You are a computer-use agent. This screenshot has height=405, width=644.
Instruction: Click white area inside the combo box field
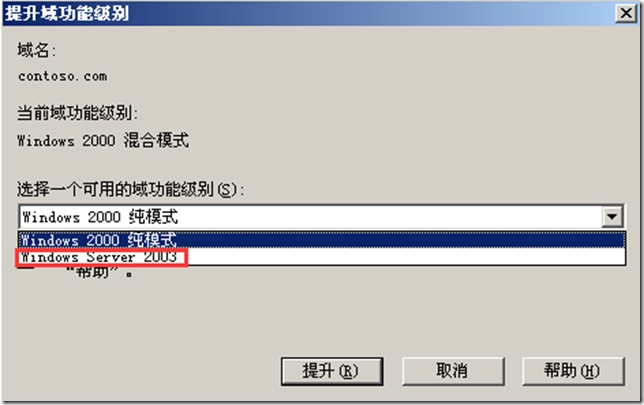click(388, 216)
